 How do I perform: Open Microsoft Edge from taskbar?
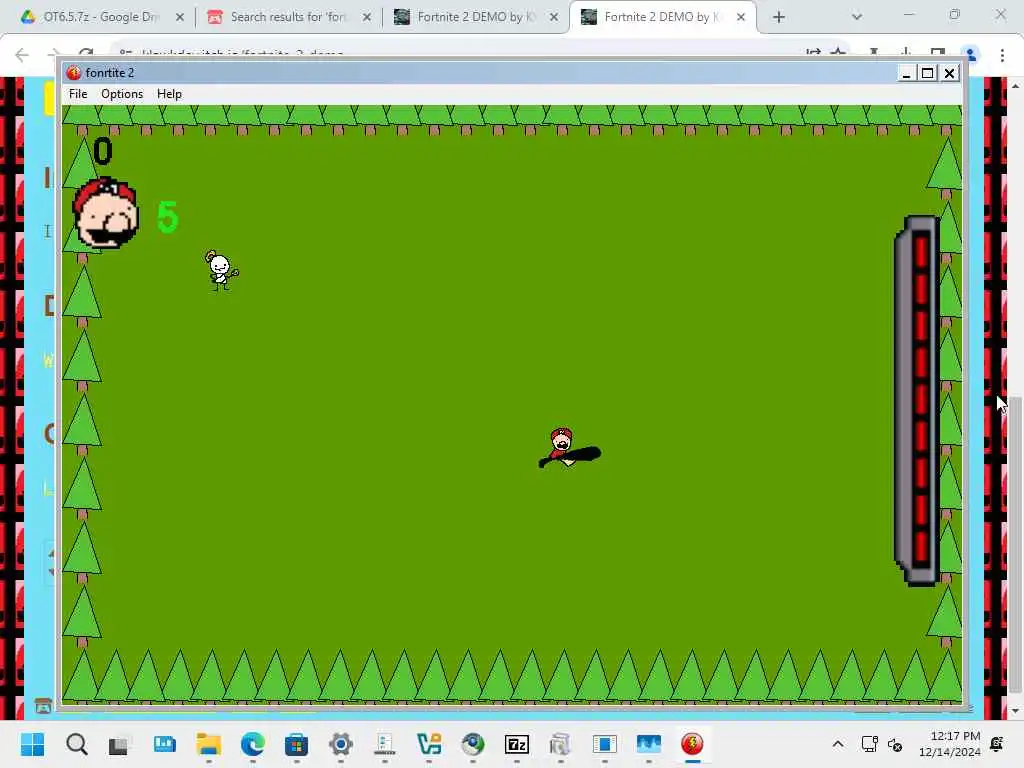coord(253,744)
